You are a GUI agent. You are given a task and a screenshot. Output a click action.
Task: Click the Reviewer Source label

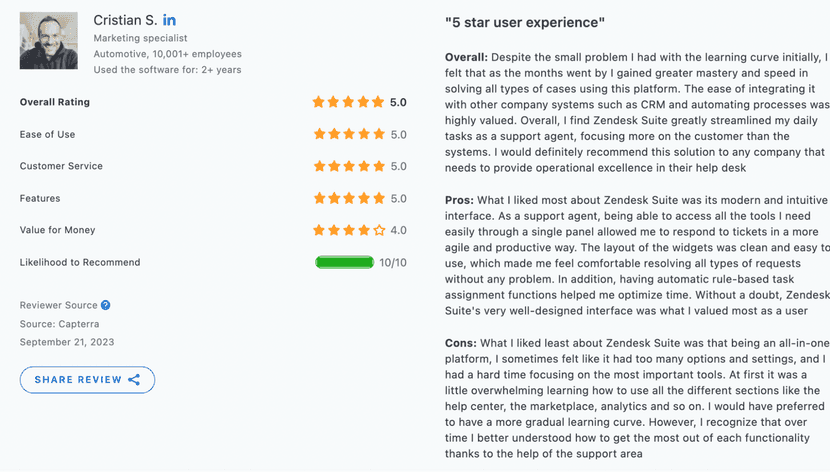(58, 305)
